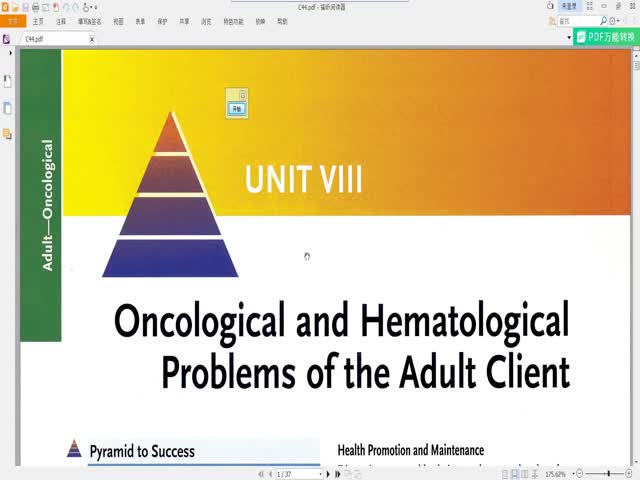Click the Save icon in quick access toolbar

[x=25, y=7]
